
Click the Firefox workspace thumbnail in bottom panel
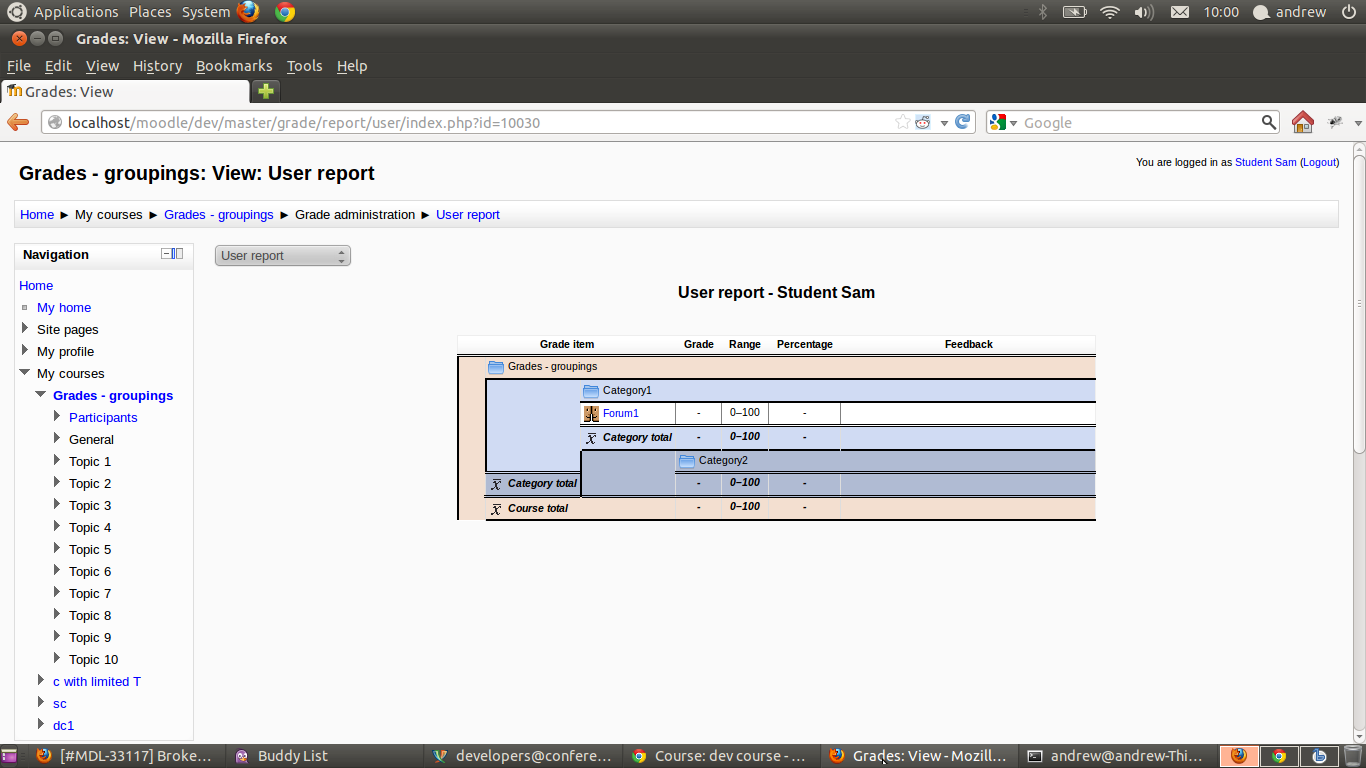1239,756
